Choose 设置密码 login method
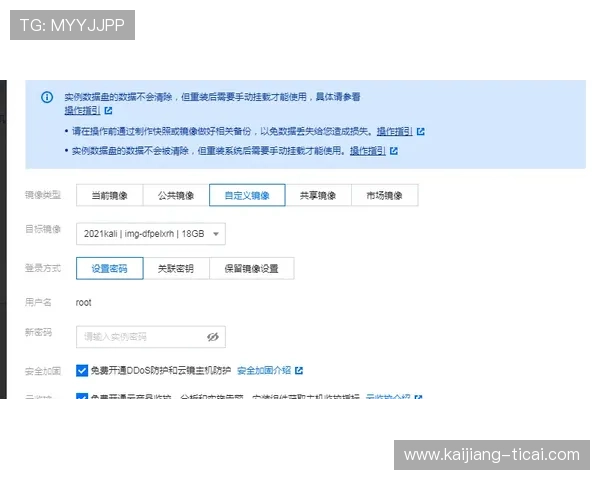600x480 pixels. click(109, 269)
